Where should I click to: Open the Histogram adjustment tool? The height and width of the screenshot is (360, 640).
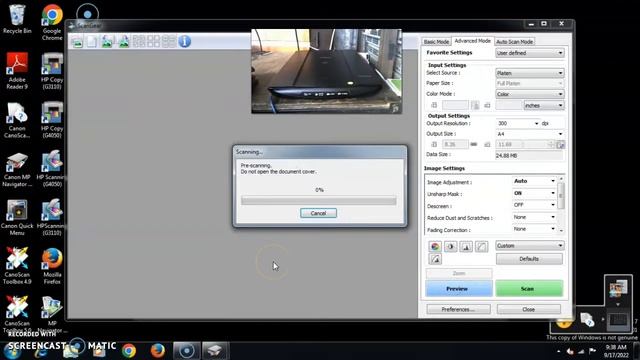point(466,246)
